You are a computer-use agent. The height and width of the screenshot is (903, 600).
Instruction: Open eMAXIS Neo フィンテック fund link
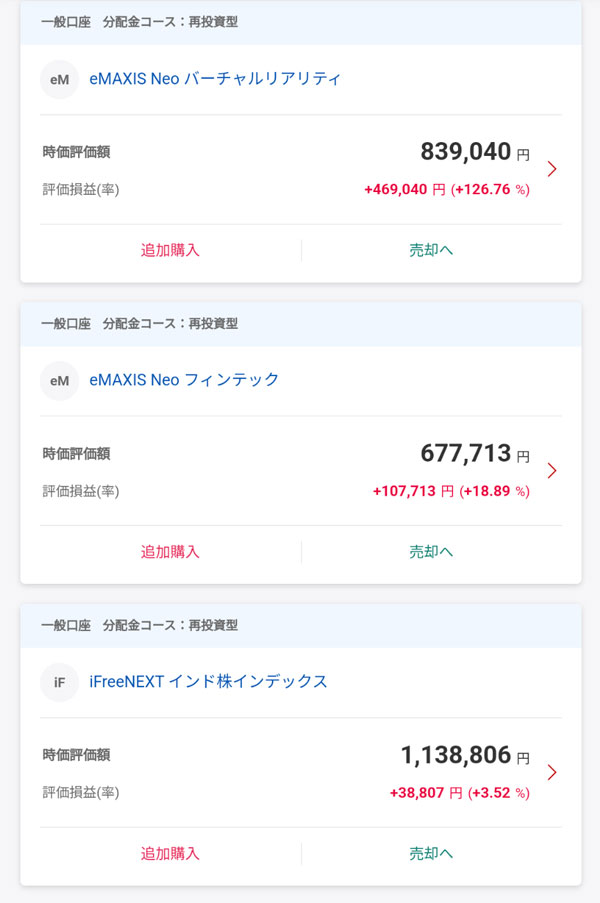[x=184, y=380]
